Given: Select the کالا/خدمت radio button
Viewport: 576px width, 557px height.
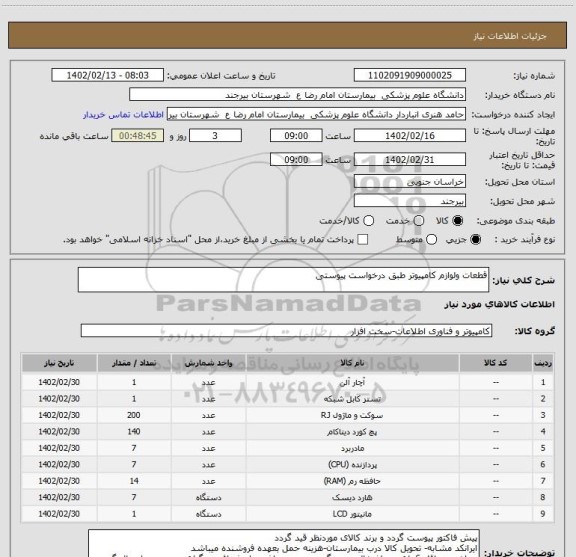Looking at the screenshot, I should click(368, 221).
